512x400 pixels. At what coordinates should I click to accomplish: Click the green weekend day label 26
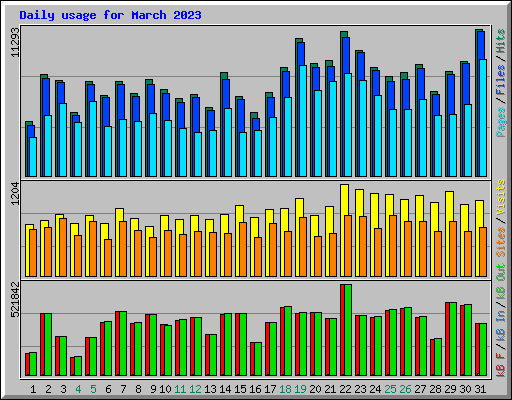(x=405, y=389)
